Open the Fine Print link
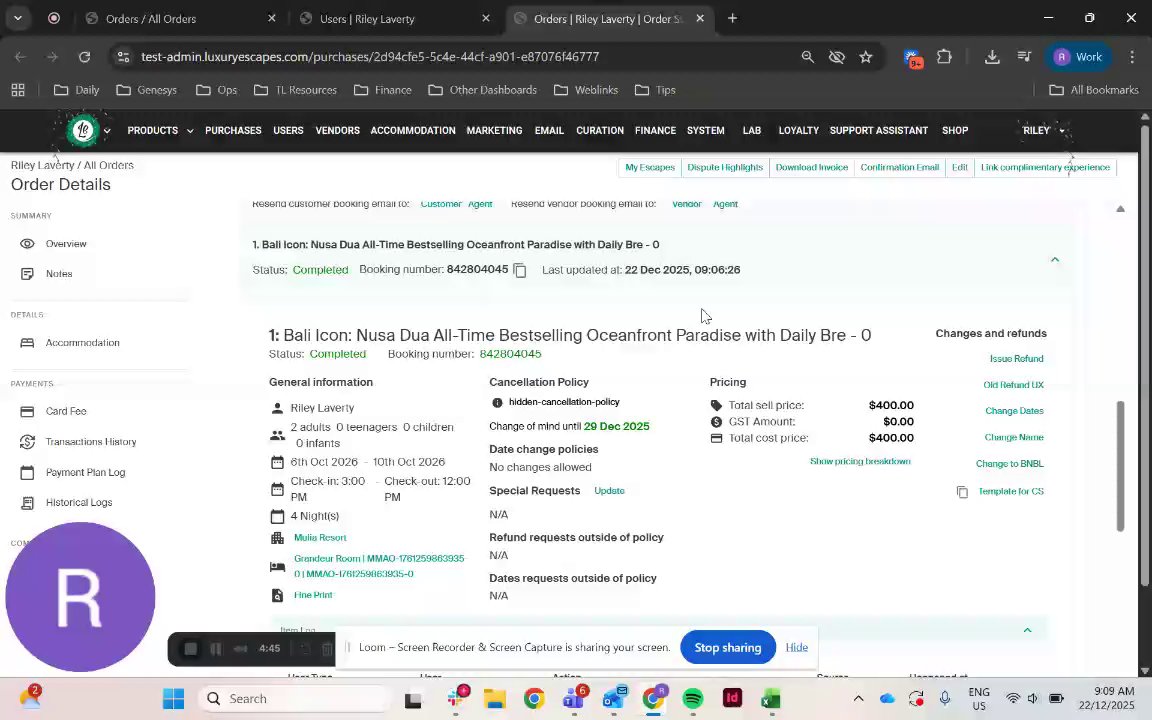Image resolution: width=1152 pixels, height=720 pixels. [313, 595]
